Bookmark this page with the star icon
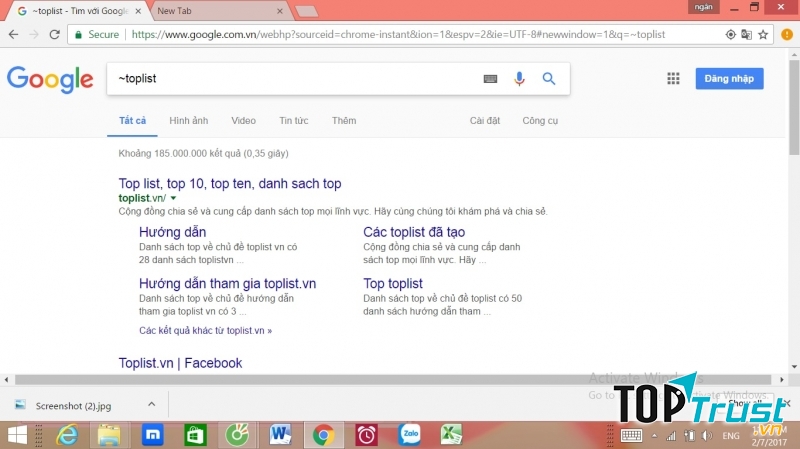This screenshot has height=449, width=800. click(x=764, y=34)
